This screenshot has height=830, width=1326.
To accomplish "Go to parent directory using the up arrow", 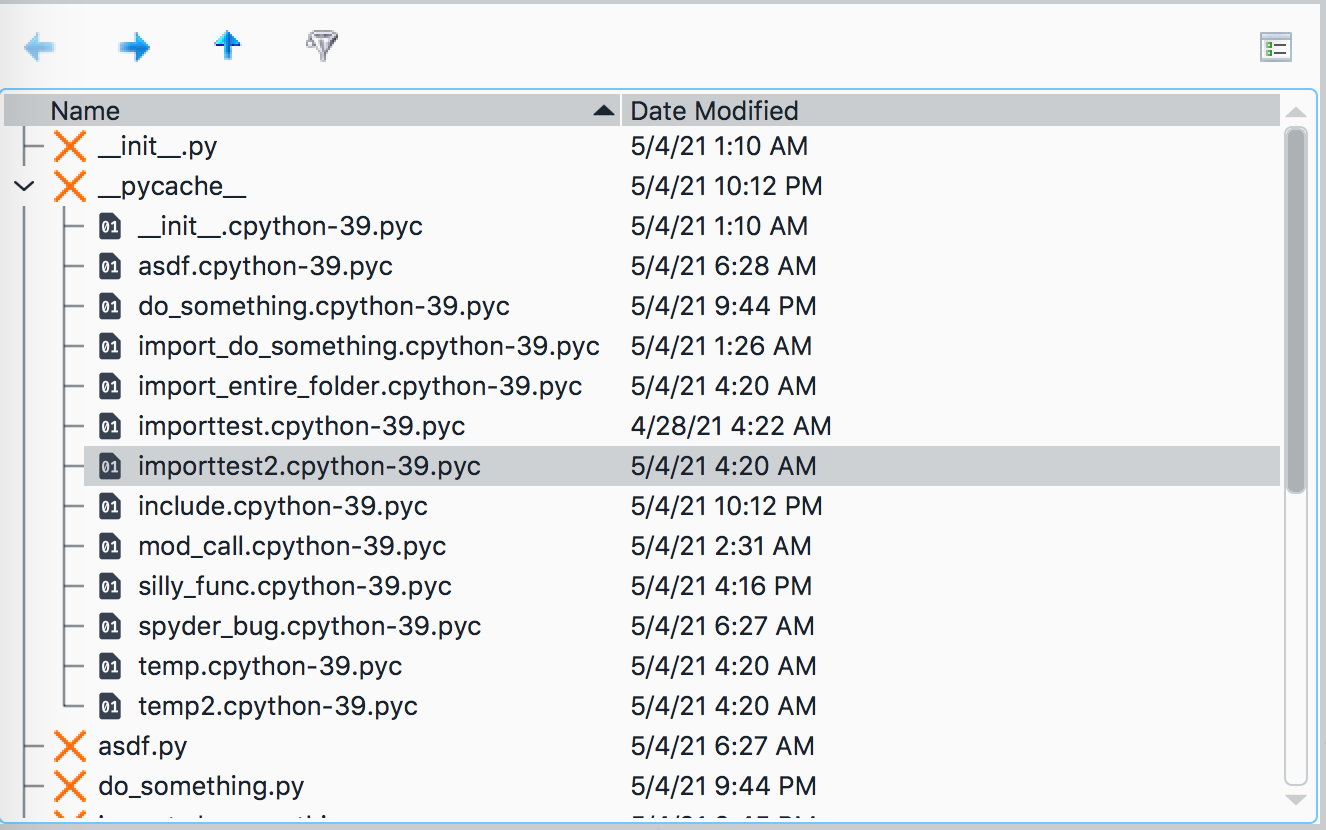I will click(227, 46).
